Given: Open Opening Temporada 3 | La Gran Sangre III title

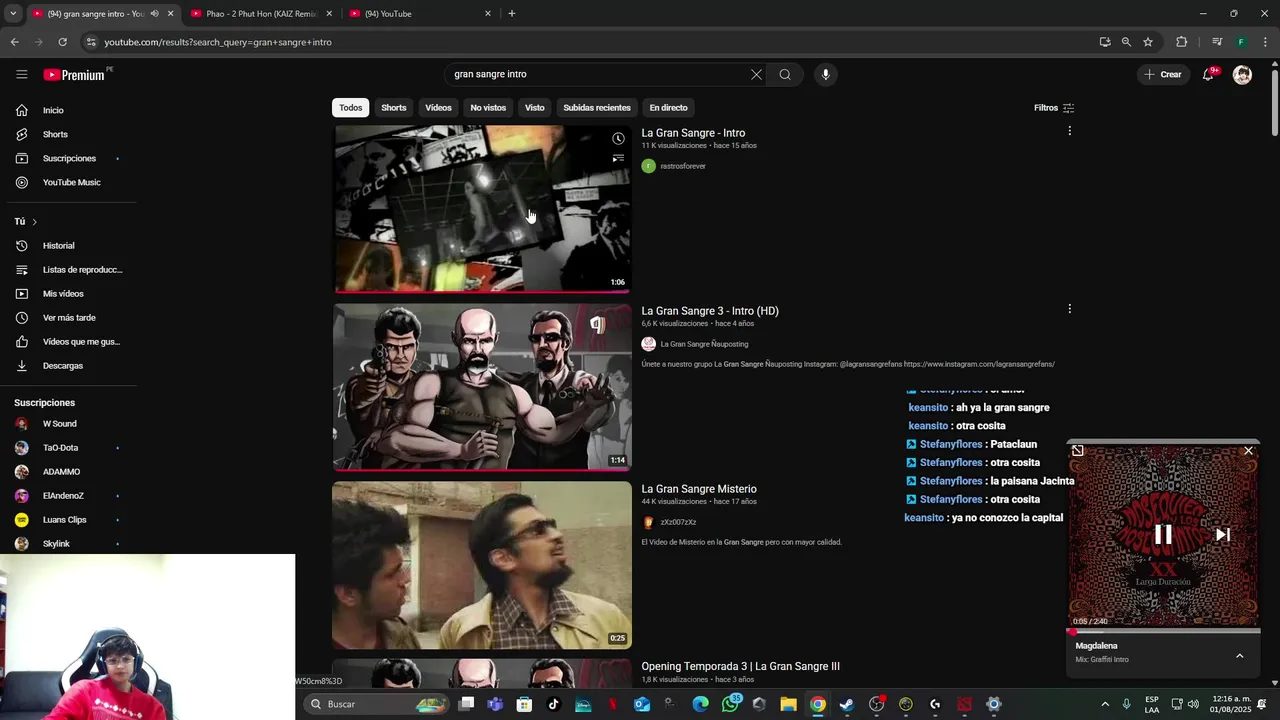Looking at the screenshot, I should pyautogui.click(x=740, y=666).
